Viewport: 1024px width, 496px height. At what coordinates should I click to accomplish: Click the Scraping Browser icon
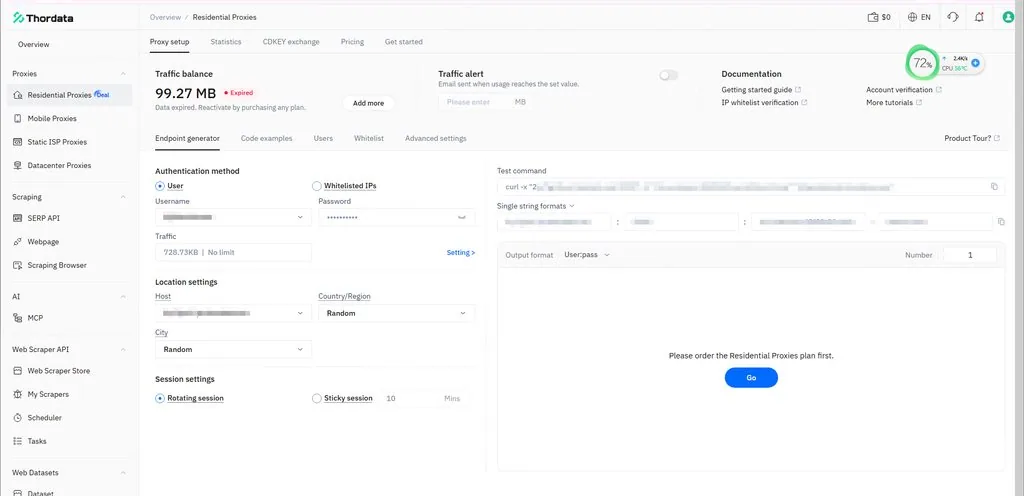18,266
